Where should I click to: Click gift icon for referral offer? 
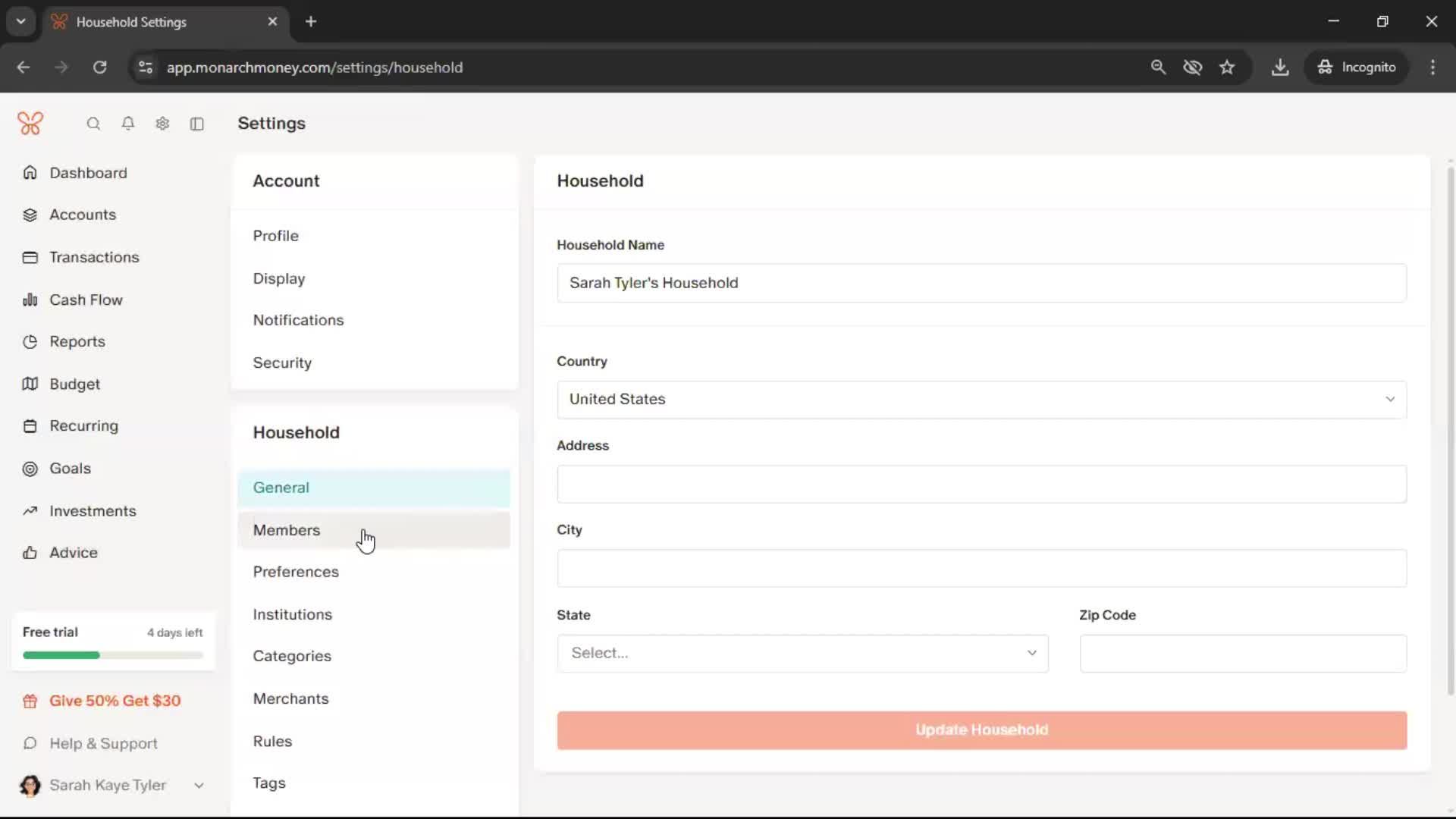pos(30,701)
